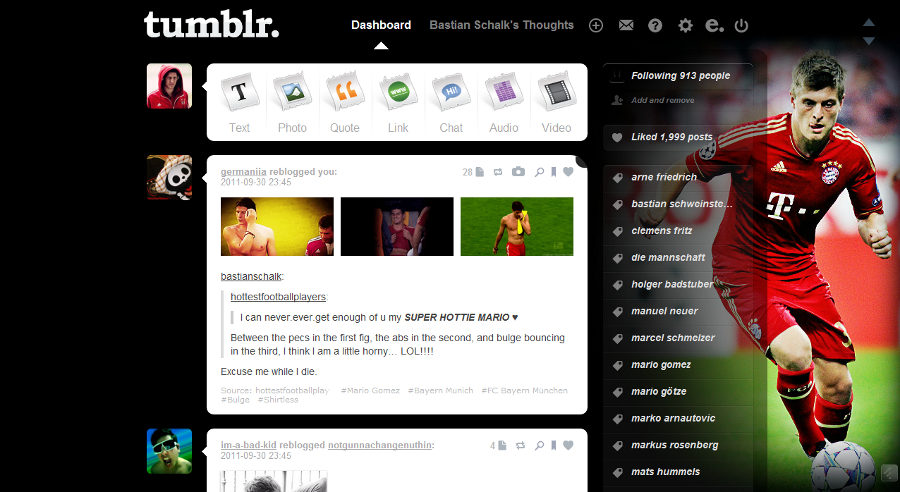Open Following 913 people
Viewport: 900px width, 492px height.
point(681,76)
